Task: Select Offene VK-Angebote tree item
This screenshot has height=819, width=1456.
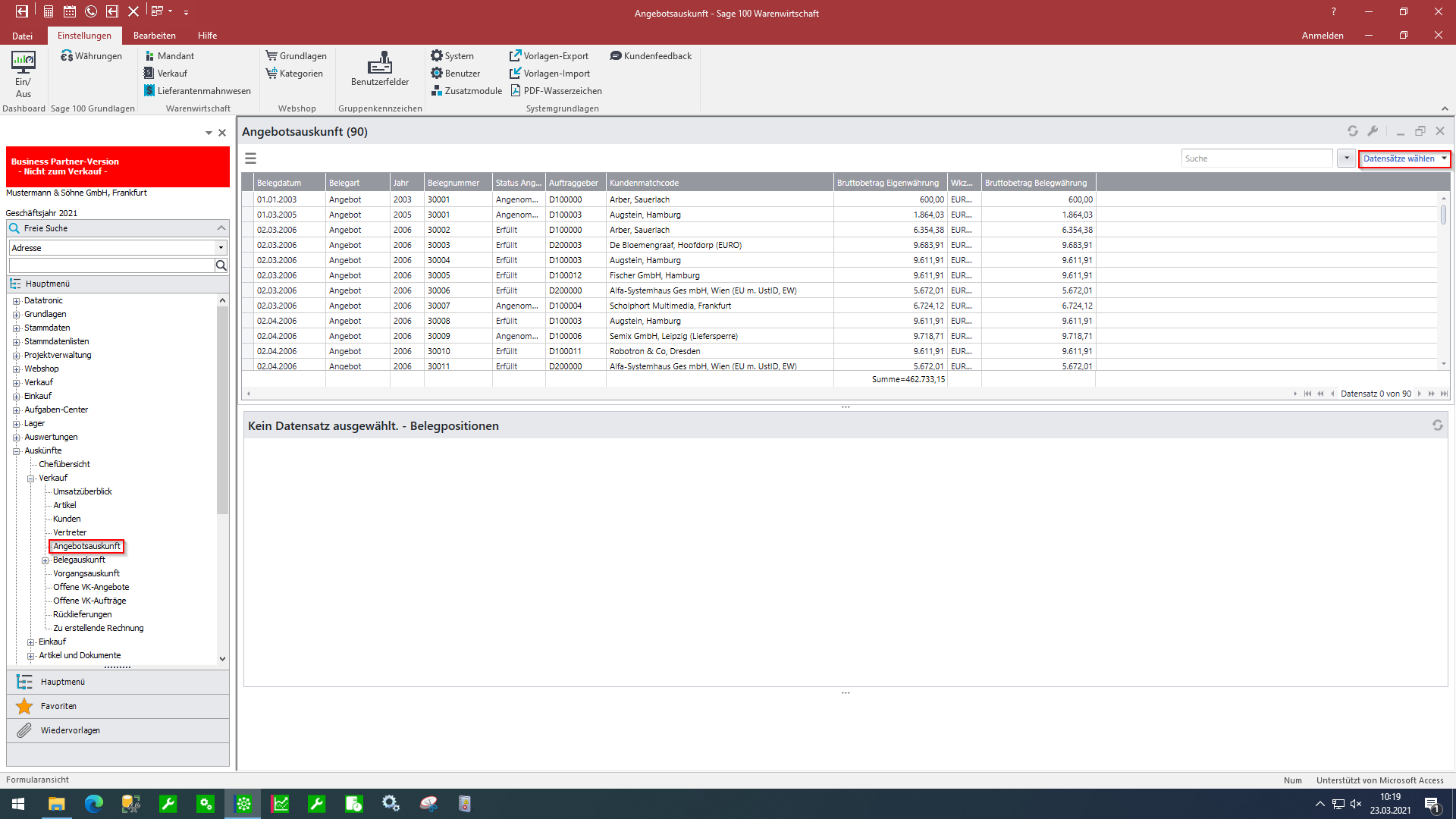Action: click(x=91, y=587)
